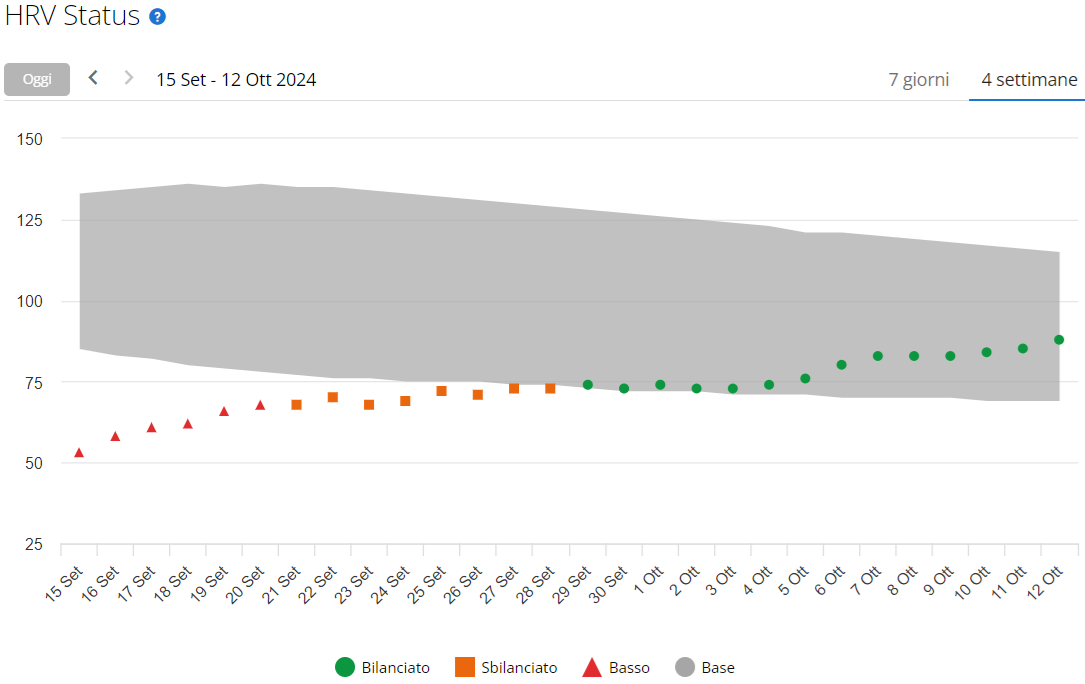Select the 20 Set red triangle data point
The width and height of the screenshot is (1085, 684).
pos(260,405)
